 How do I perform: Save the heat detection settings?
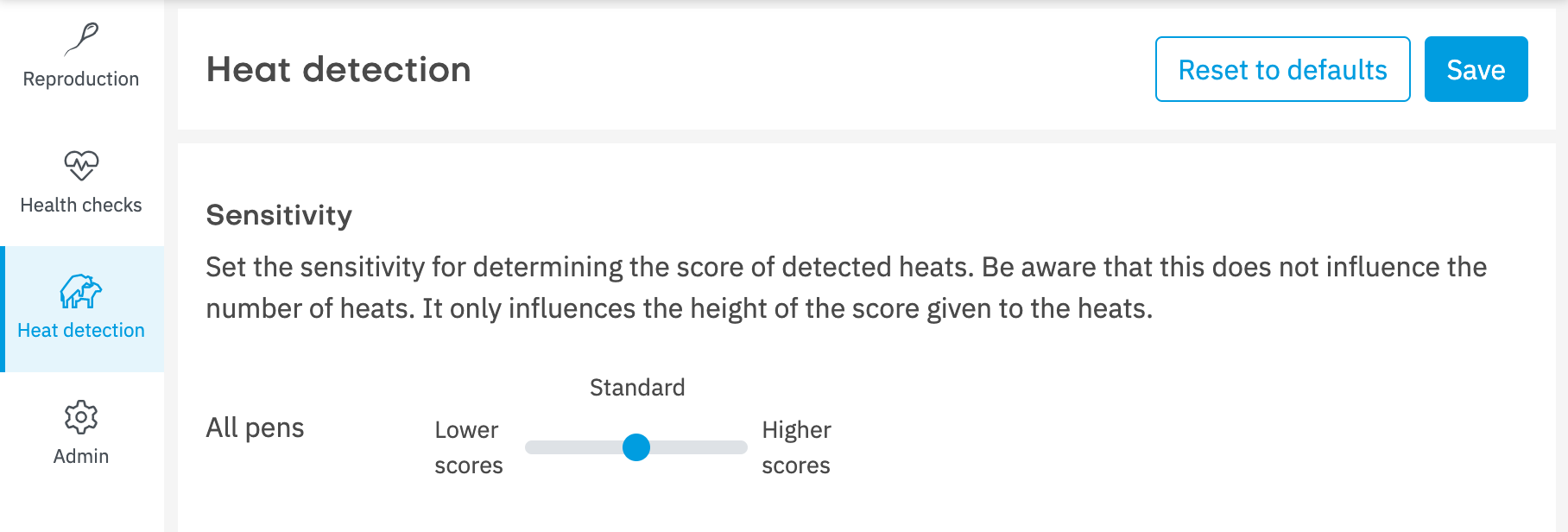1476,69
